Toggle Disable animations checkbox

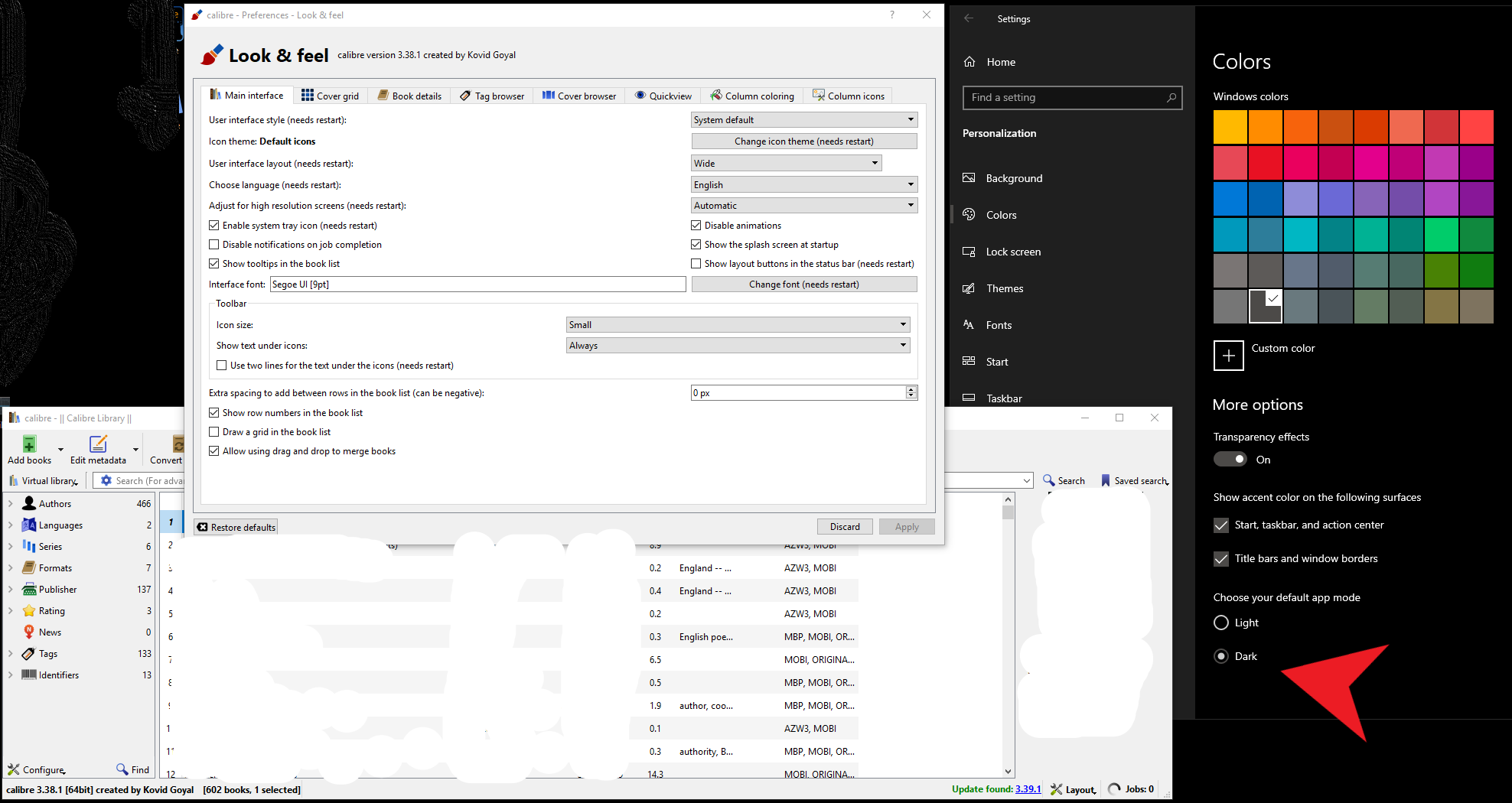pyautogui.click(x=696, y=226)
